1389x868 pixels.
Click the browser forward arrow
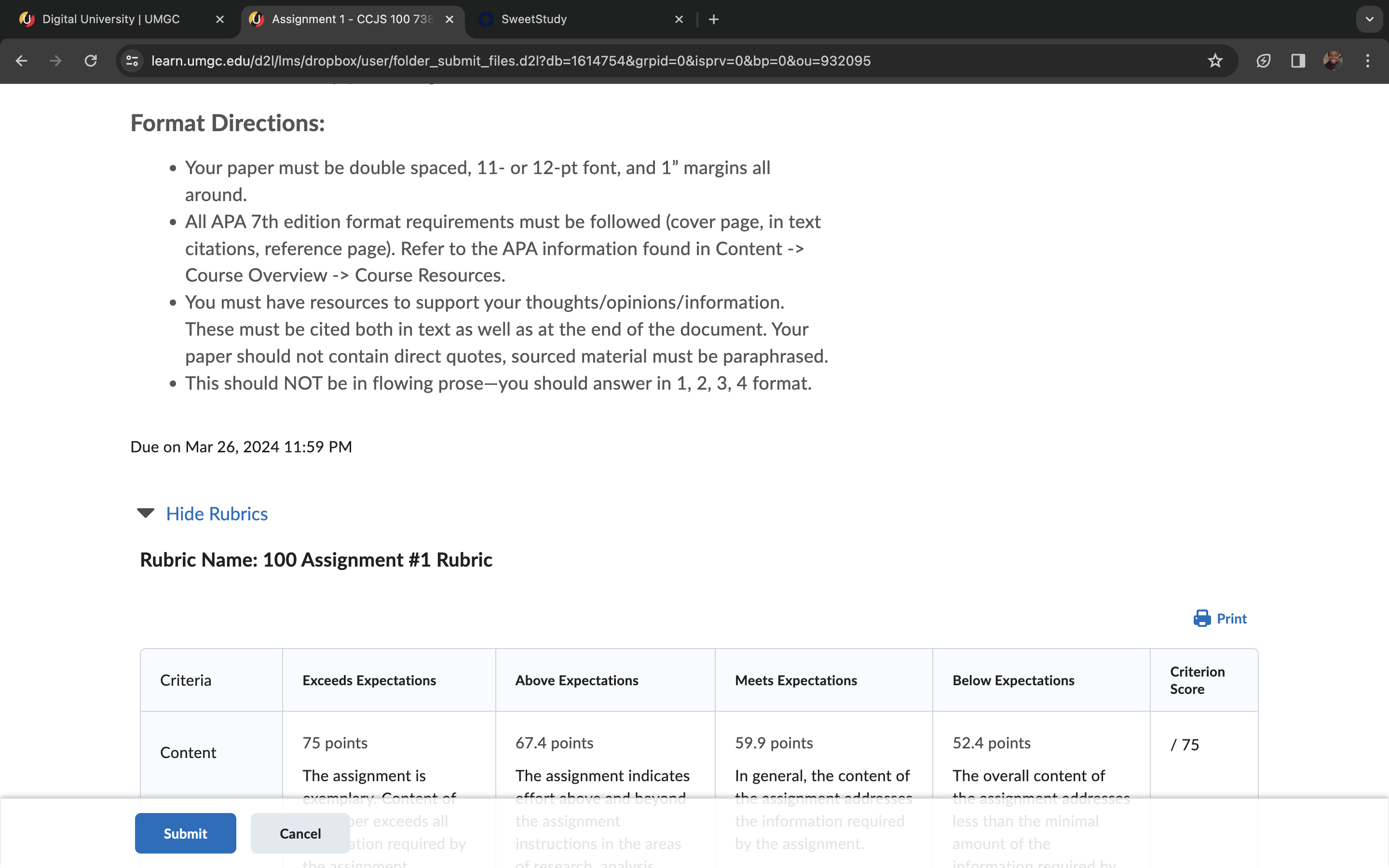pyautogui.click(x=55, y=61)
